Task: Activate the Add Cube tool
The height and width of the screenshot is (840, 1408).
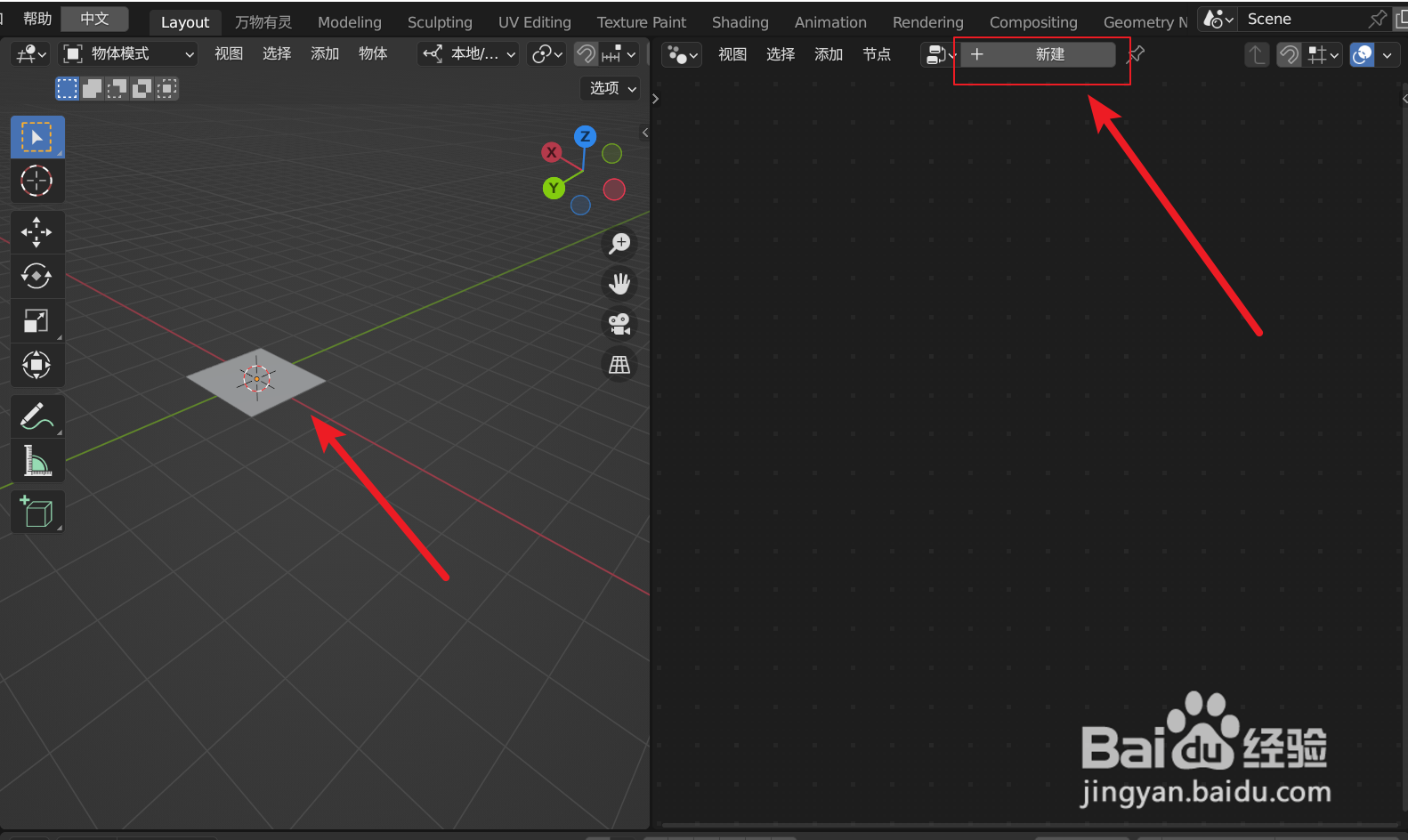Action: (x=37, y=512)
